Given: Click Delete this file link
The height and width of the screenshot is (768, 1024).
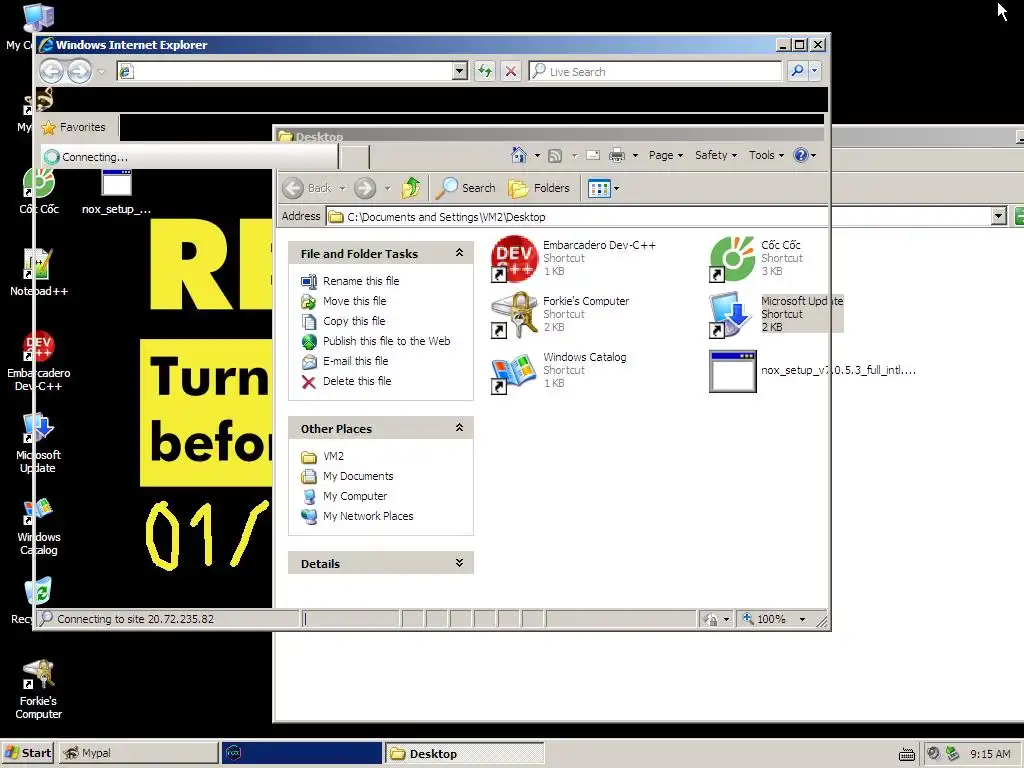Looking at the screenshot, I should (357, 381).
